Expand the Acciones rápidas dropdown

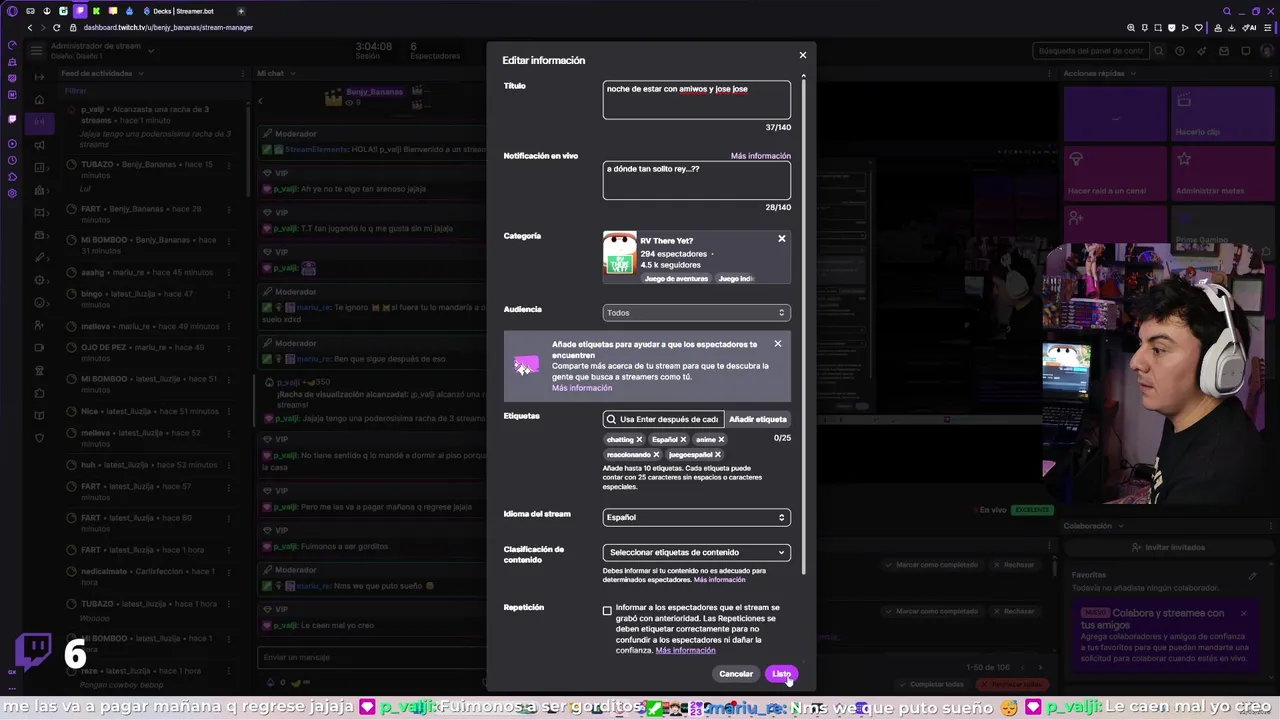click(1132, 73)
